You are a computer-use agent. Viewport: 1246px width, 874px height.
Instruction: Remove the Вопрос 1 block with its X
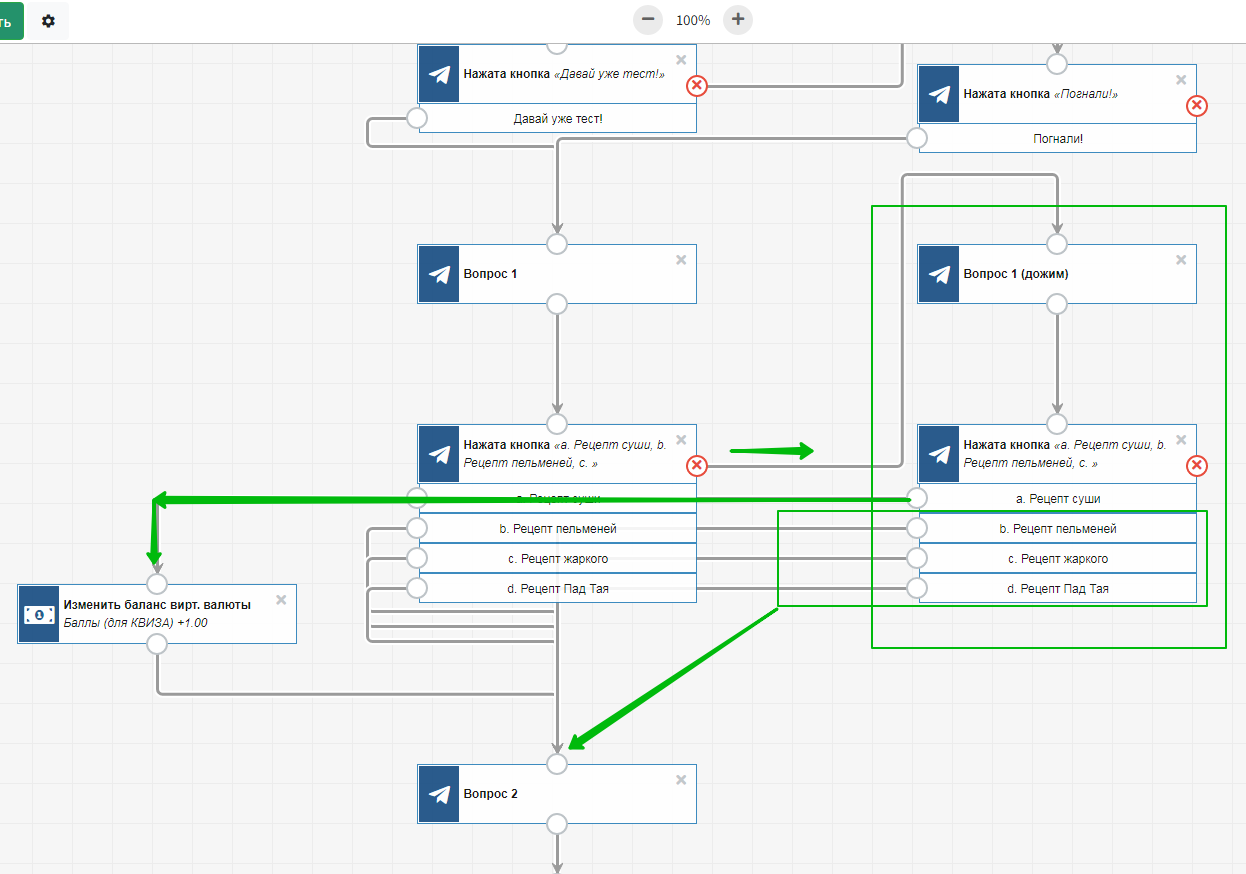pyautogui.click(x=681, y=260)
